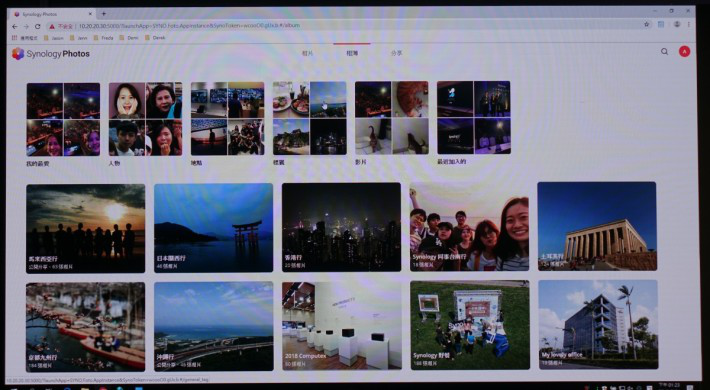This screenshot has height=390, width=710.
Task: Reload the page with the browser refresh icon
Action: tap(38, 27)
